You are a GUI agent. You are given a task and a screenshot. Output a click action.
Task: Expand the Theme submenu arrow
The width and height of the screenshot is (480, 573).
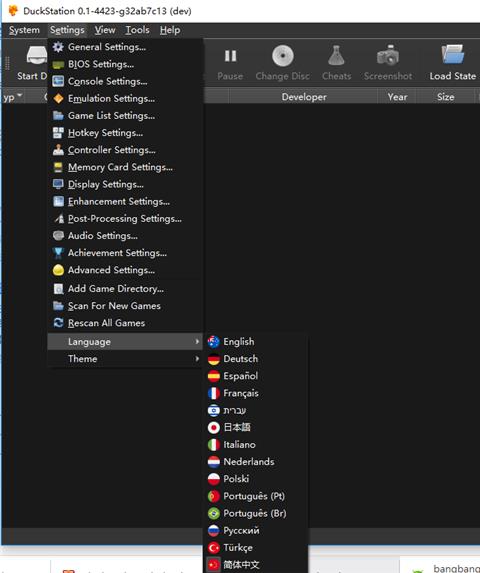(197, 358)
